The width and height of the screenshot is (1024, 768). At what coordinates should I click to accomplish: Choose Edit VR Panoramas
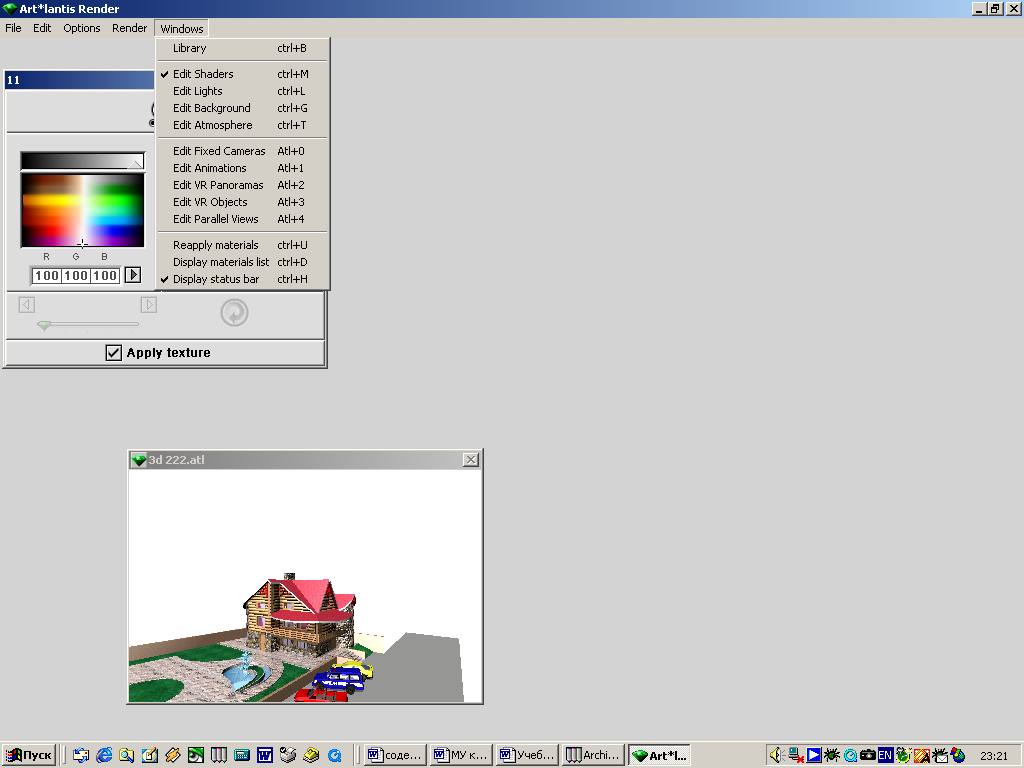243,185
